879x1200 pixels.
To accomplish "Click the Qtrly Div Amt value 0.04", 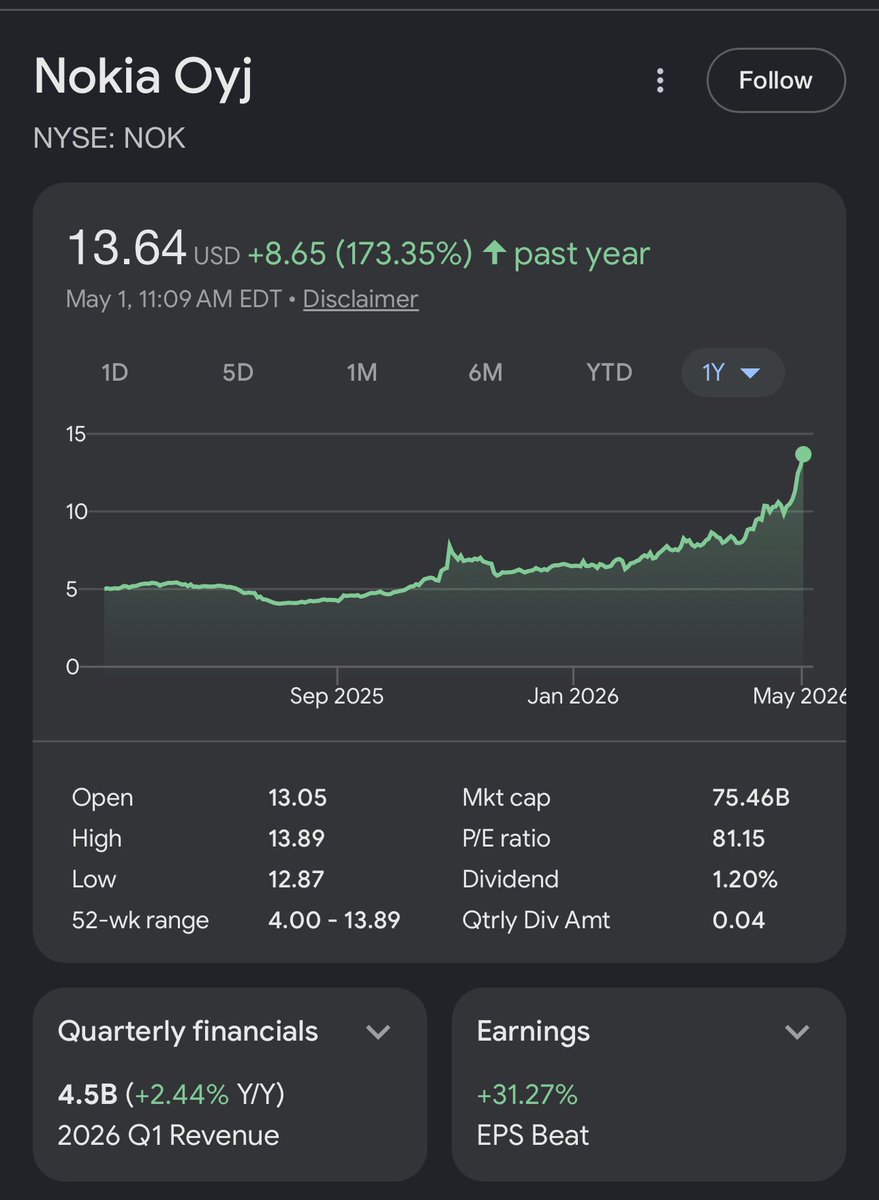I will point(738,920).
